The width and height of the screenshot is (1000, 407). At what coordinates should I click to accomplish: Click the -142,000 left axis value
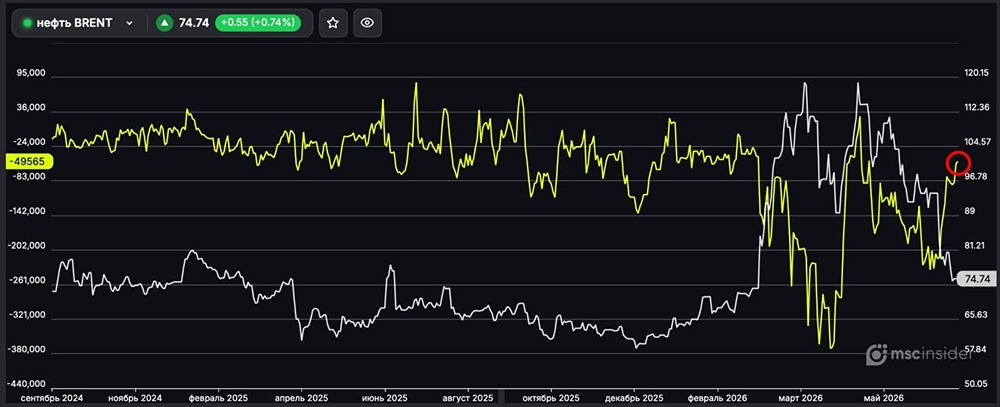[x=29, y=212]
